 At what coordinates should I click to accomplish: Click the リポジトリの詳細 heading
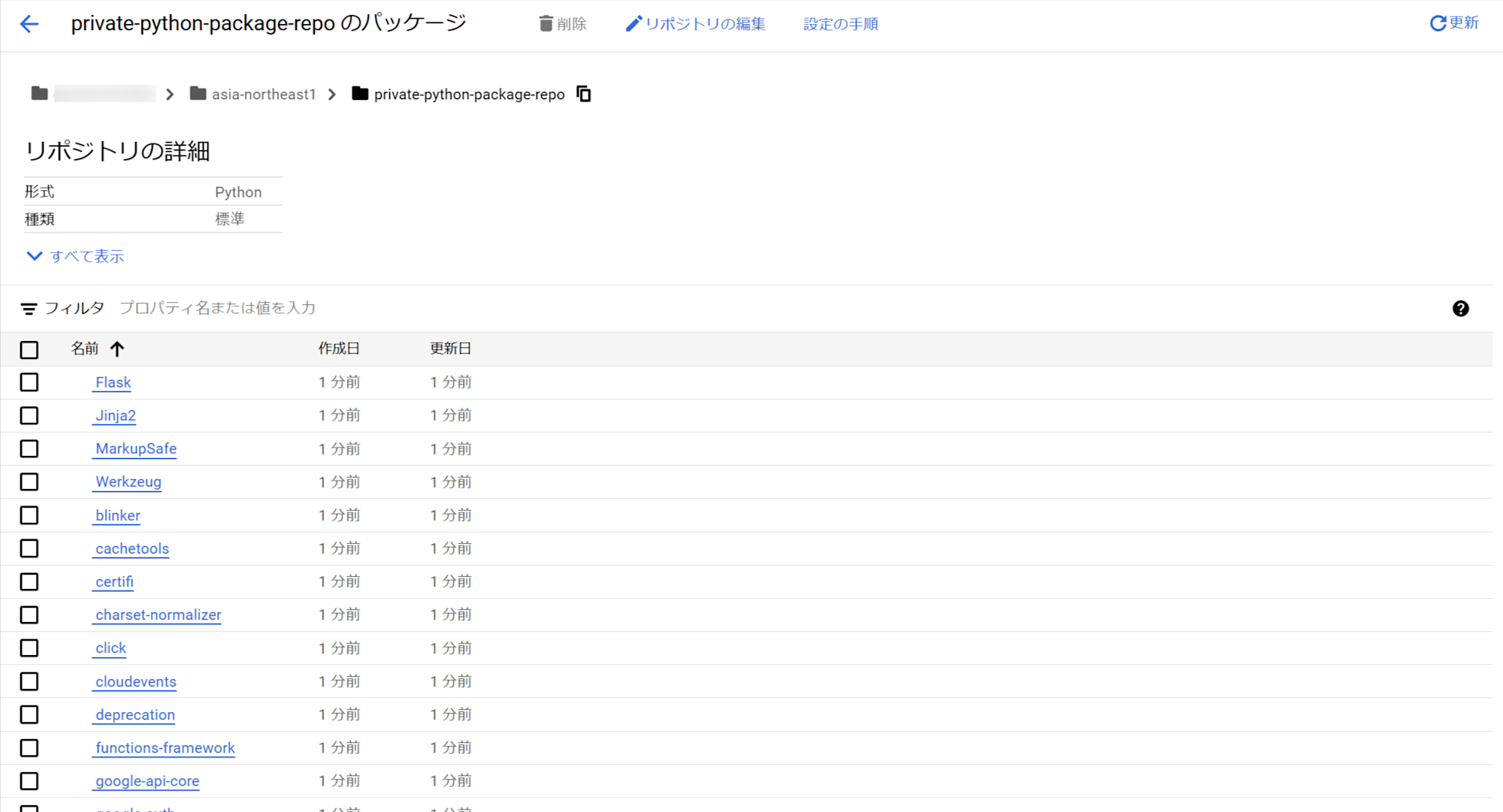tap(118, 151)
